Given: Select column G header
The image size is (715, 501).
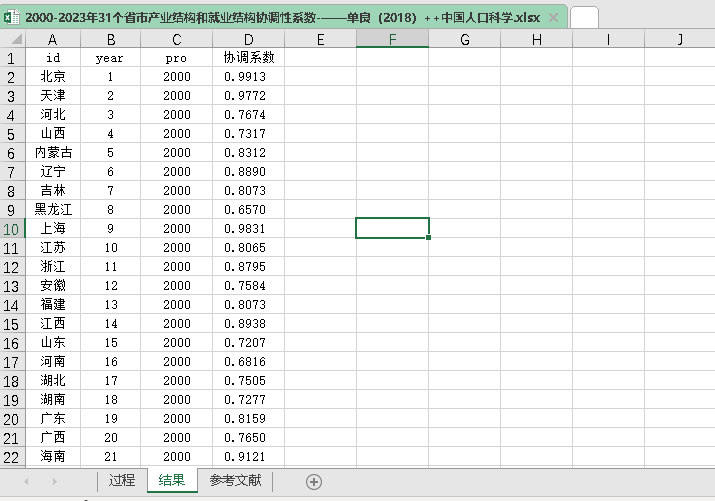Looking at the screenshot, I should click(x=465, y=40).
